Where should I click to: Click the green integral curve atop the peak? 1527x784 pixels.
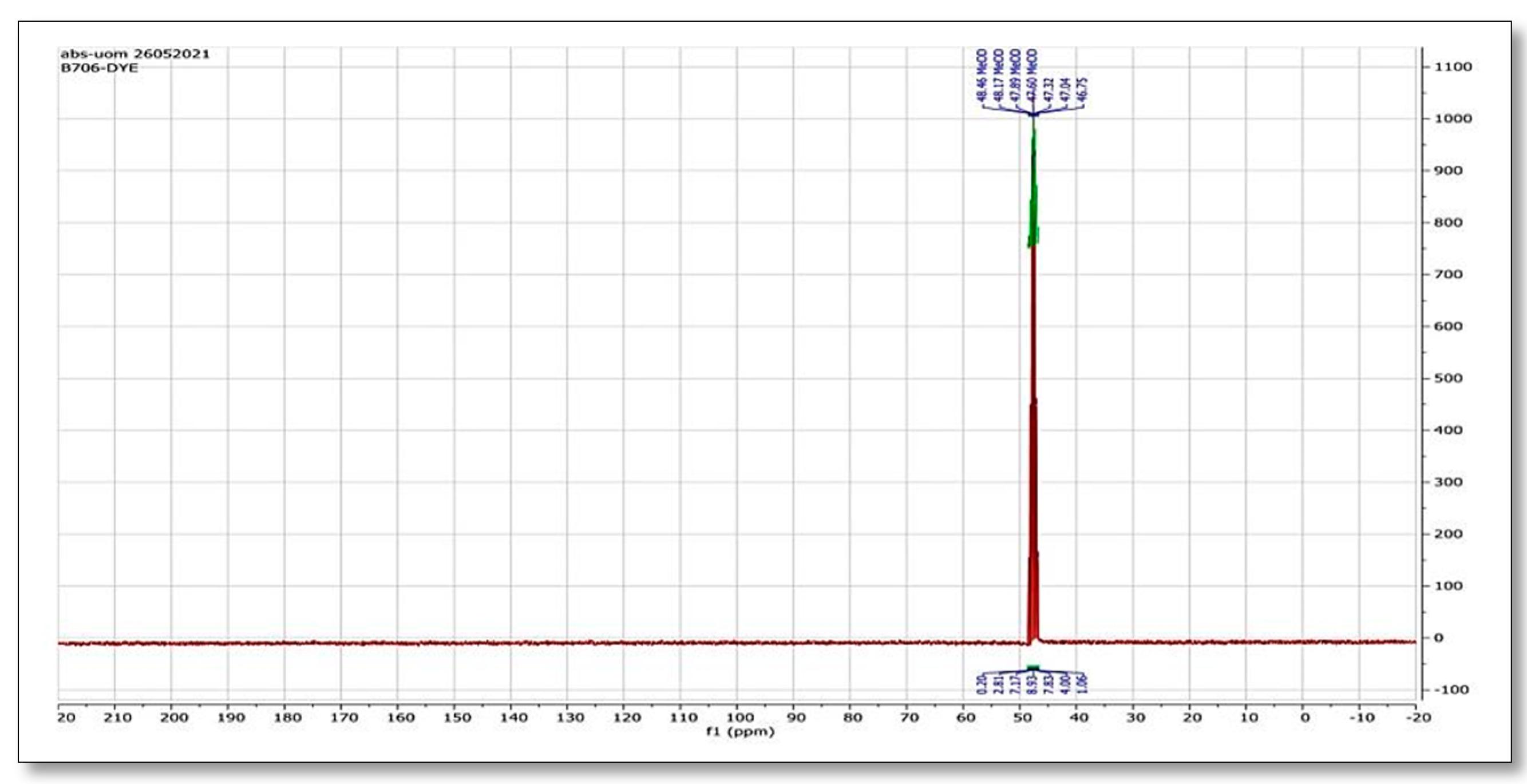(x=1033, y=196)
